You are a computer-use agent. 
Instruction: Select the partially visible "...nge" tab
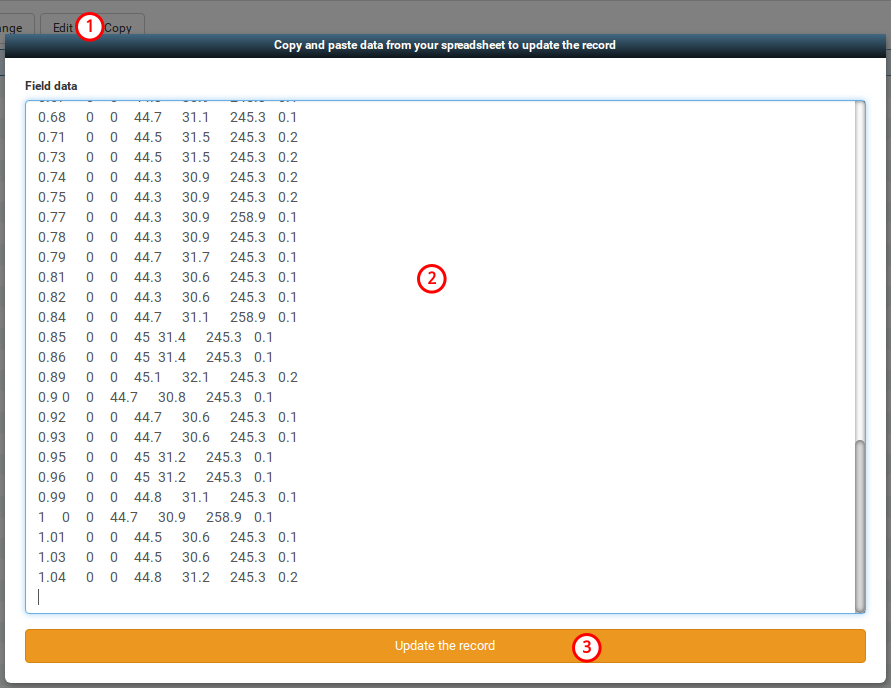[12, 27]
